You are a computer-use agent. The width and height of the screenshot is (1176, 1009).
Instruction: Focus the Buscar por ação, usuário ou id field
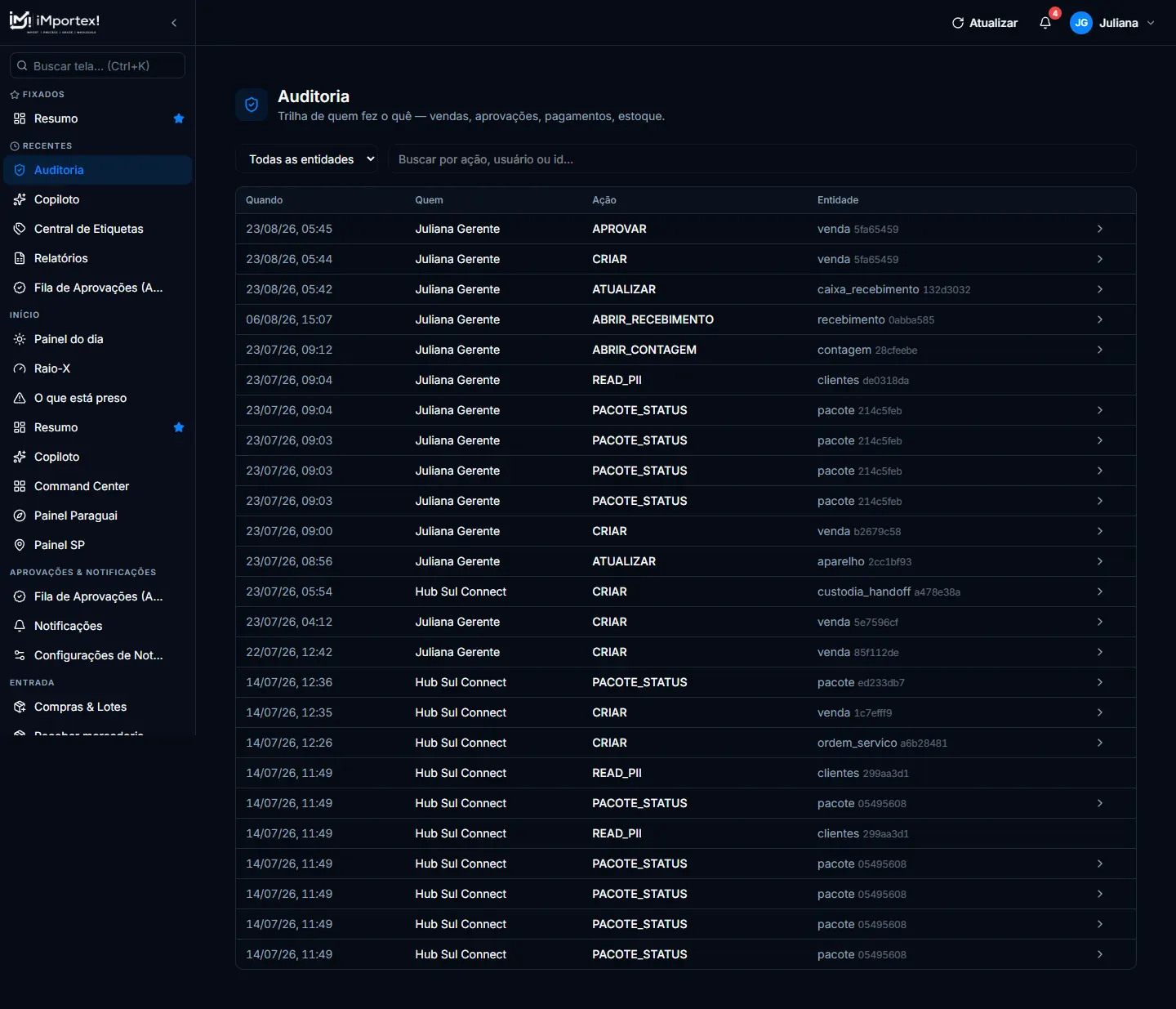pos(762,159)
